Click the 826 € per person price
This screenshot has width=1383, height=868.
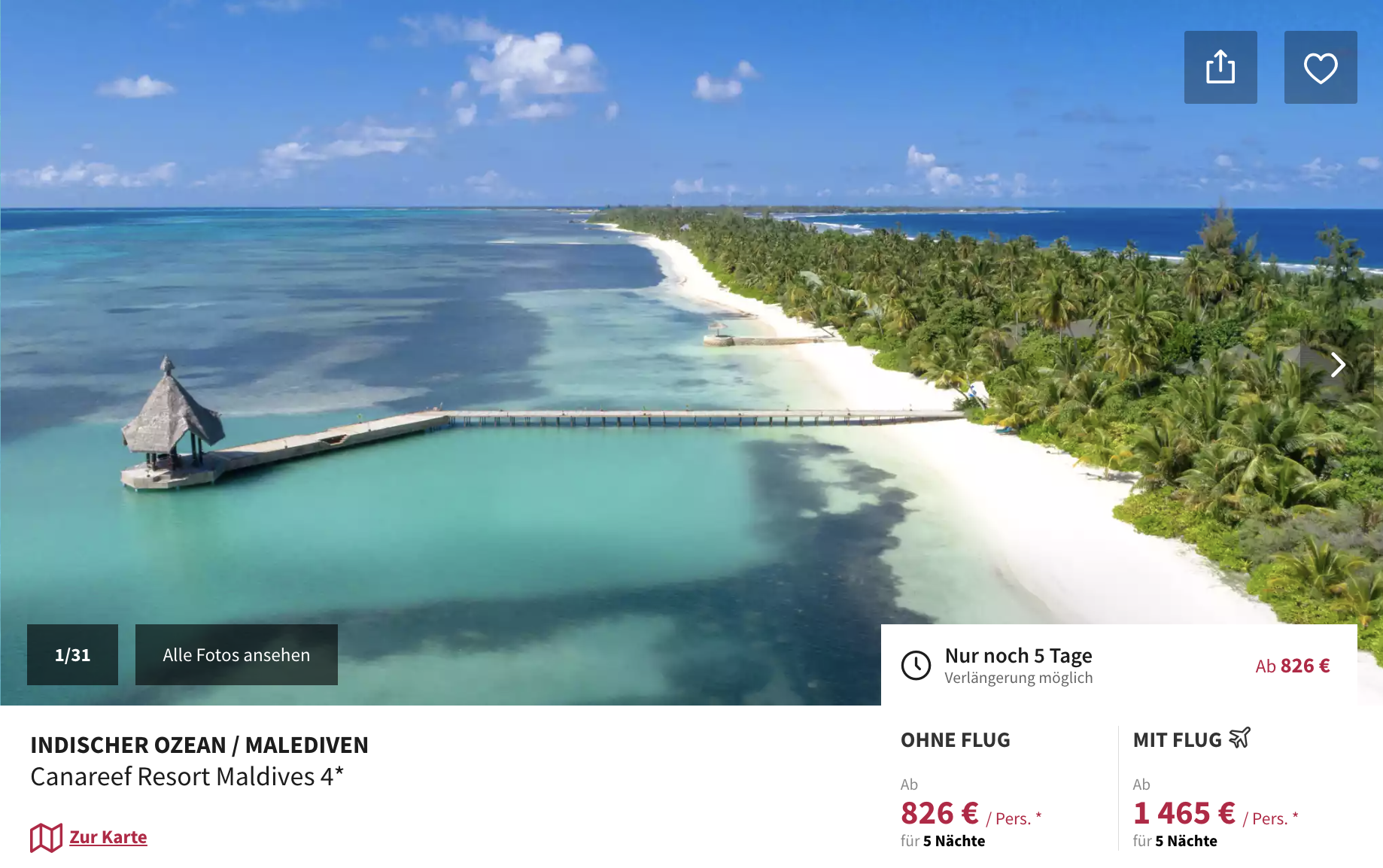[940, 813]
